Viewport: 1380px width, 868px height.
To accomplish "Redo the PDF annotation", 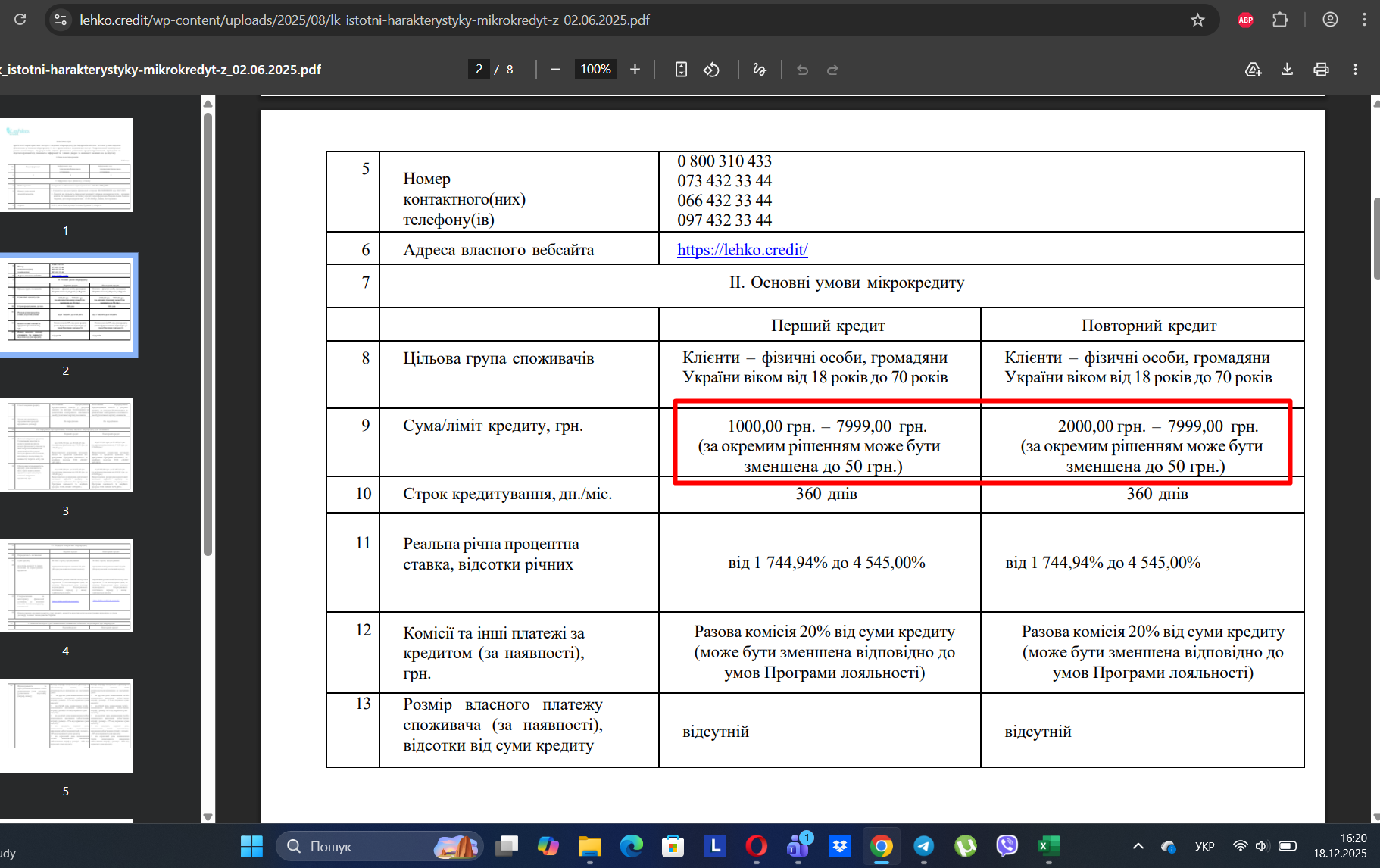I will pos(832,70).
